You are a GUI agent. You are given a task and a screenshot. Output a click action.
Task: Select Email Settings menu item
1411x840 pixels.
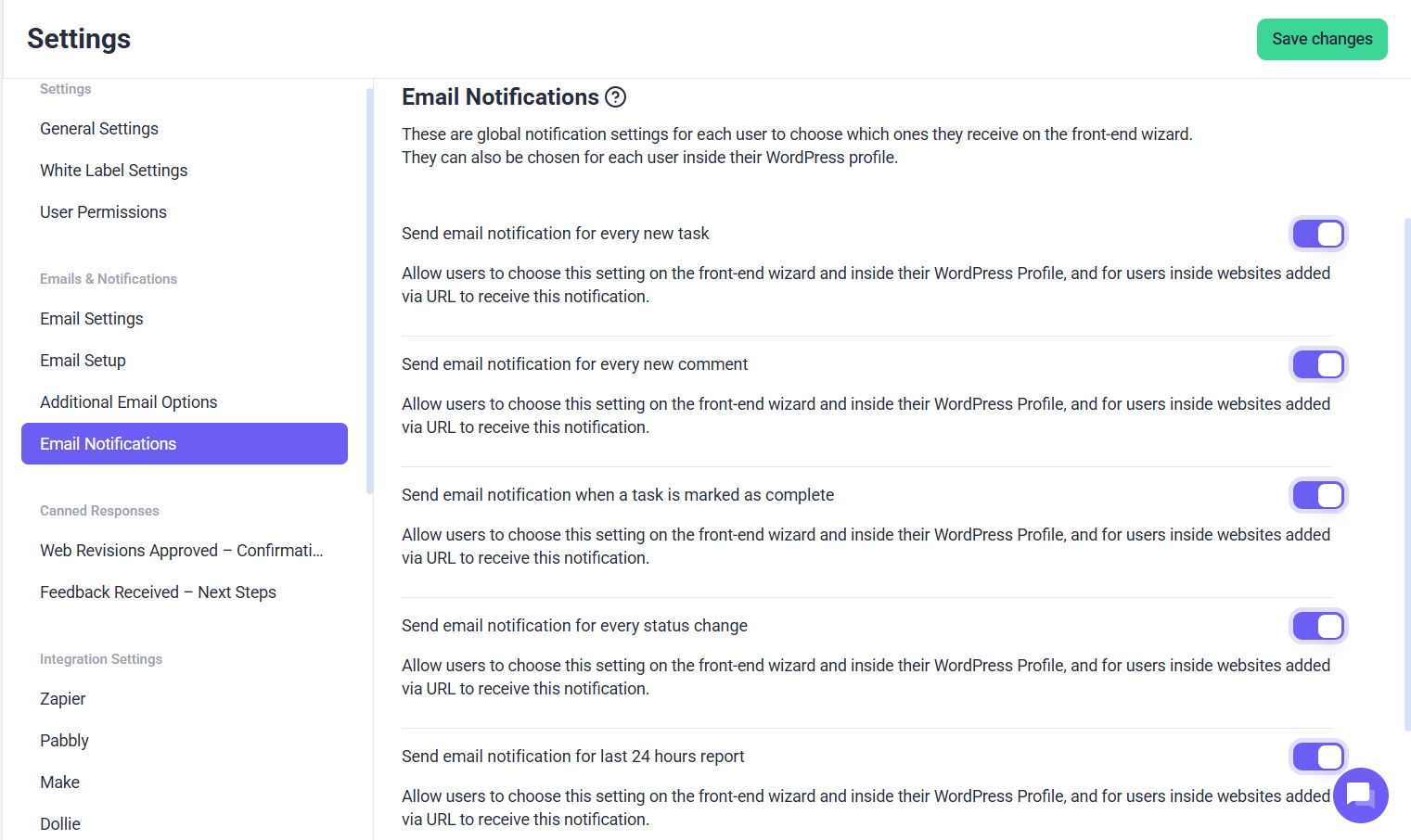pos(92,319)
